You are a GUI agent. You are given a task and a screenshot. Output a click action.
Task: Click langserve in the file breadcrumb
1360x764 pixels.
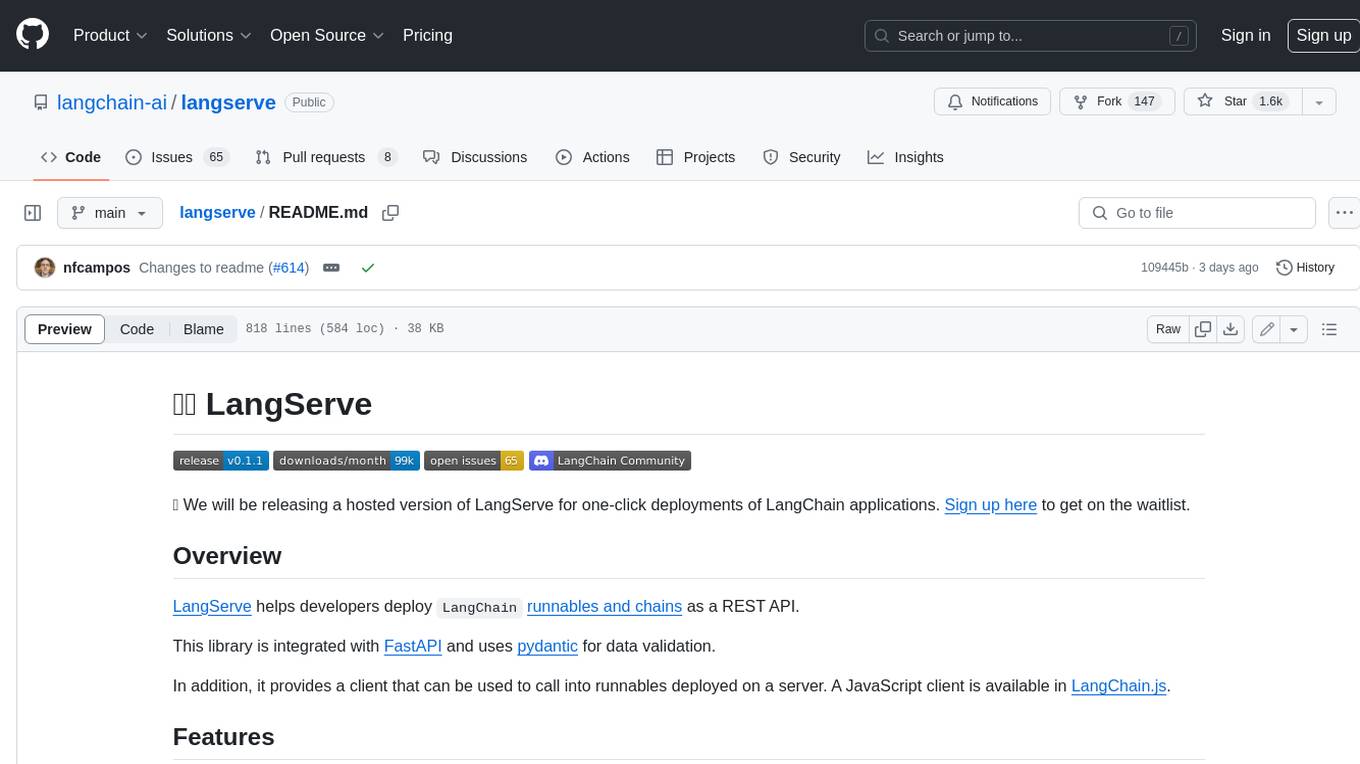coord(217,212)
